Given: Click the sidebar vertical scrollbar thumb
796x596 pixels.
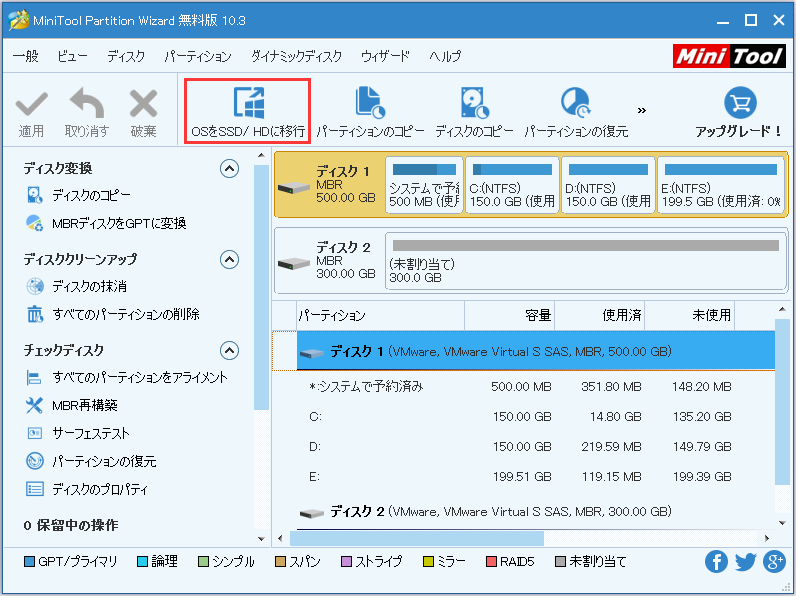Looking at the screenshot, I should click(261, 287).
